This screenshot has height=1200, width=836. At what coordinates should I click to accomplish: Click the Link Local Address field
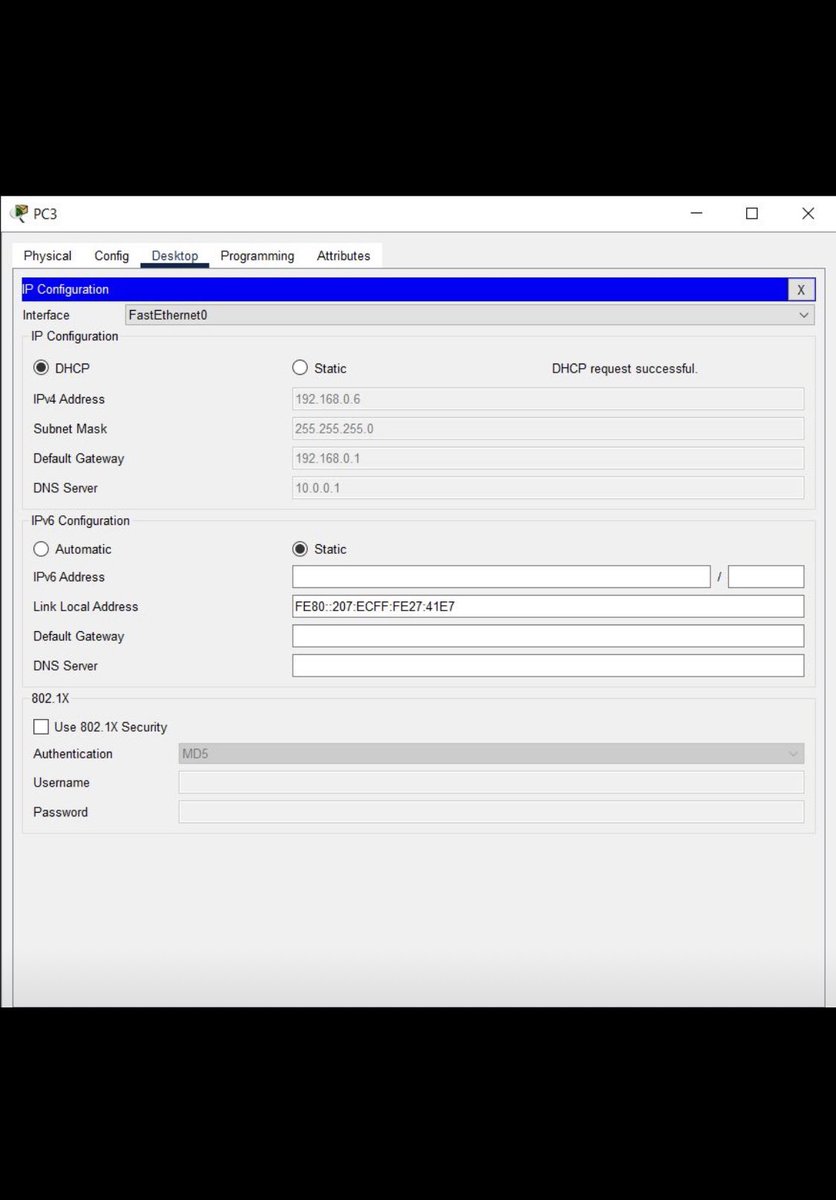548,606
